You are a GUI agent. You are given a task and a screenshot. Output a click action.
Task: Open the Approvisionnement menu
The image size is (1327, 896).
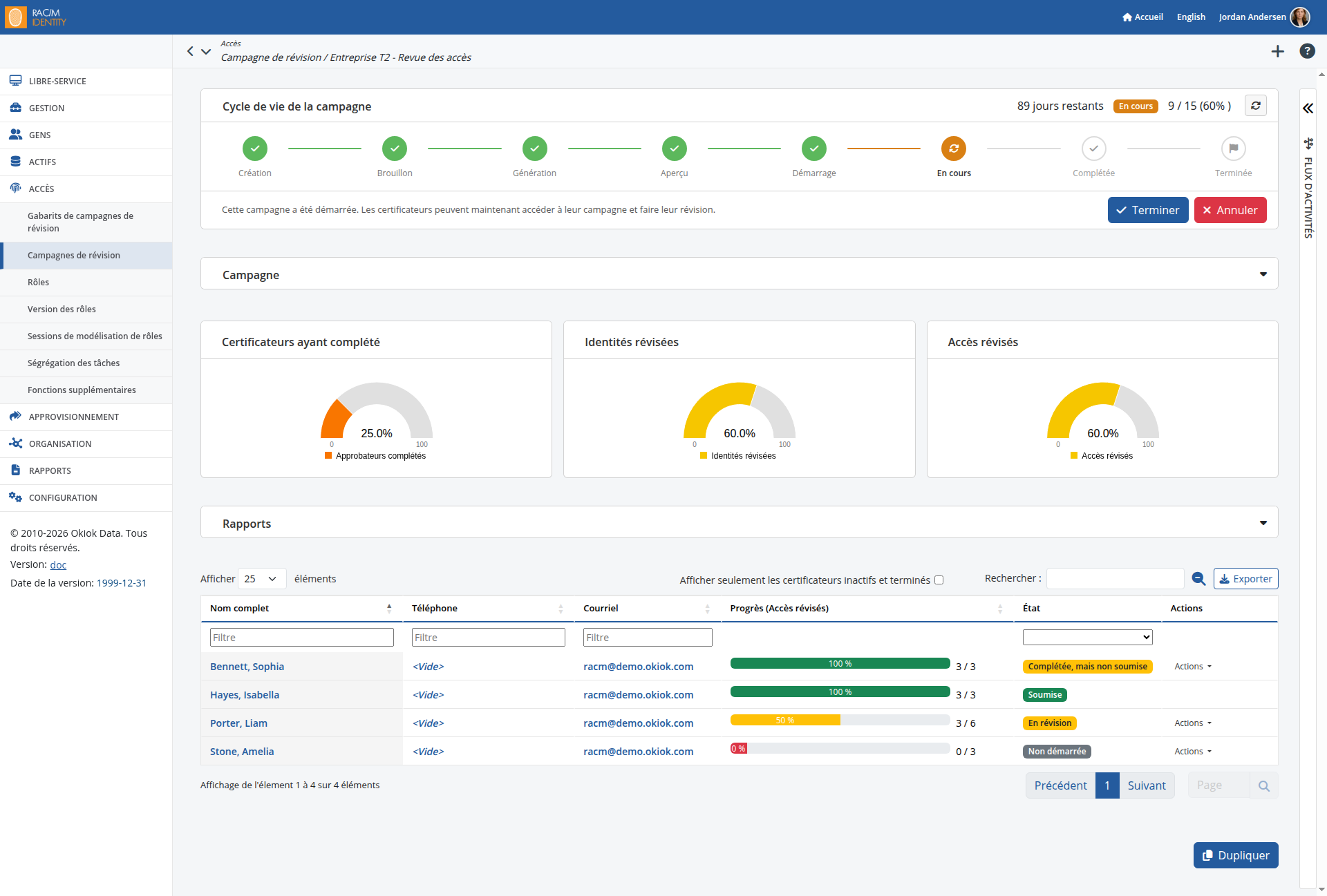pos(86,417)
